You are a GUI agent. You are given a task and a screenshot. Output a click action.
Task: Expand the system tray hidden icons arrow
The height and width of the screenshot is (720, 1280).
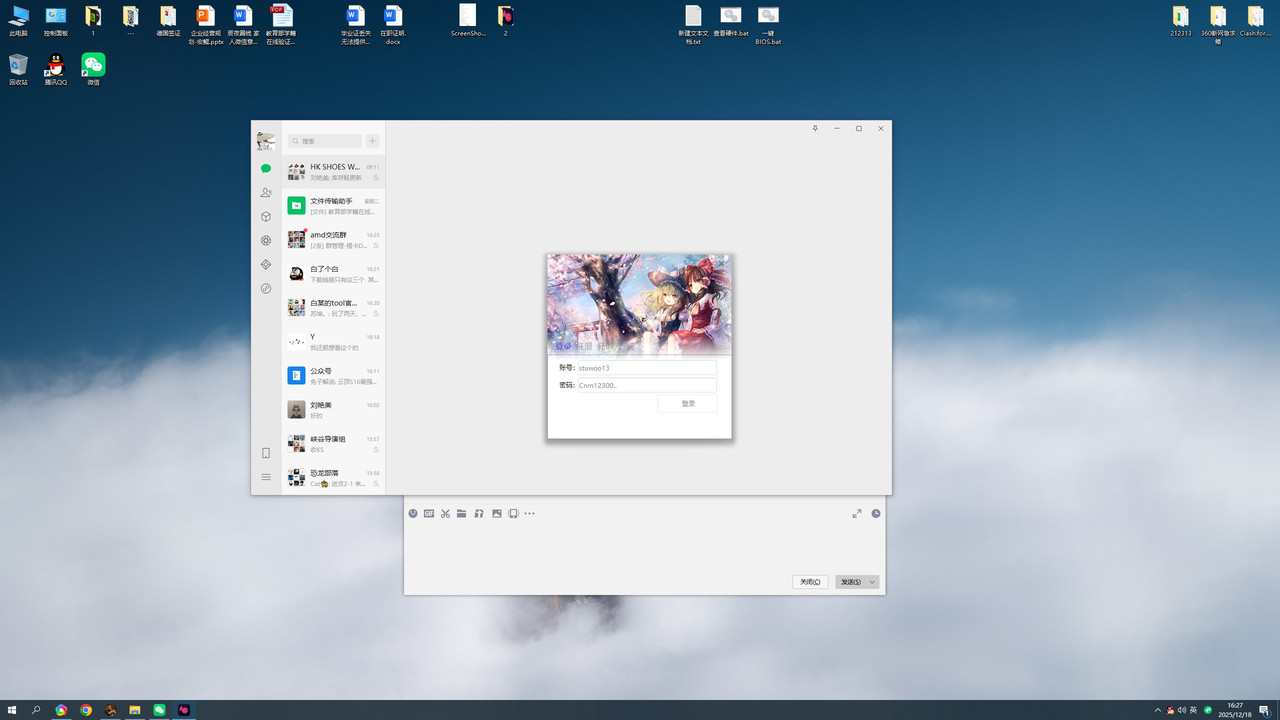(1158, 710)
